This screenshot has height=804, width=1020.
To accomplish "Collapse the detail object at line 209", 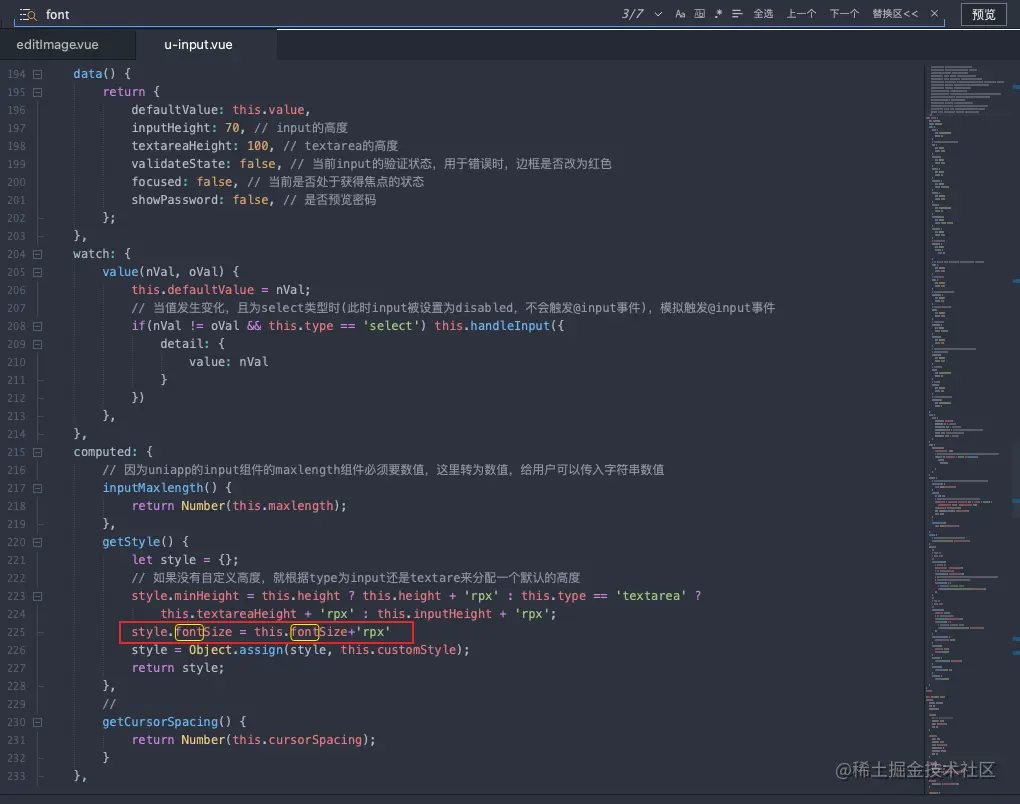I will click(38, 344).
